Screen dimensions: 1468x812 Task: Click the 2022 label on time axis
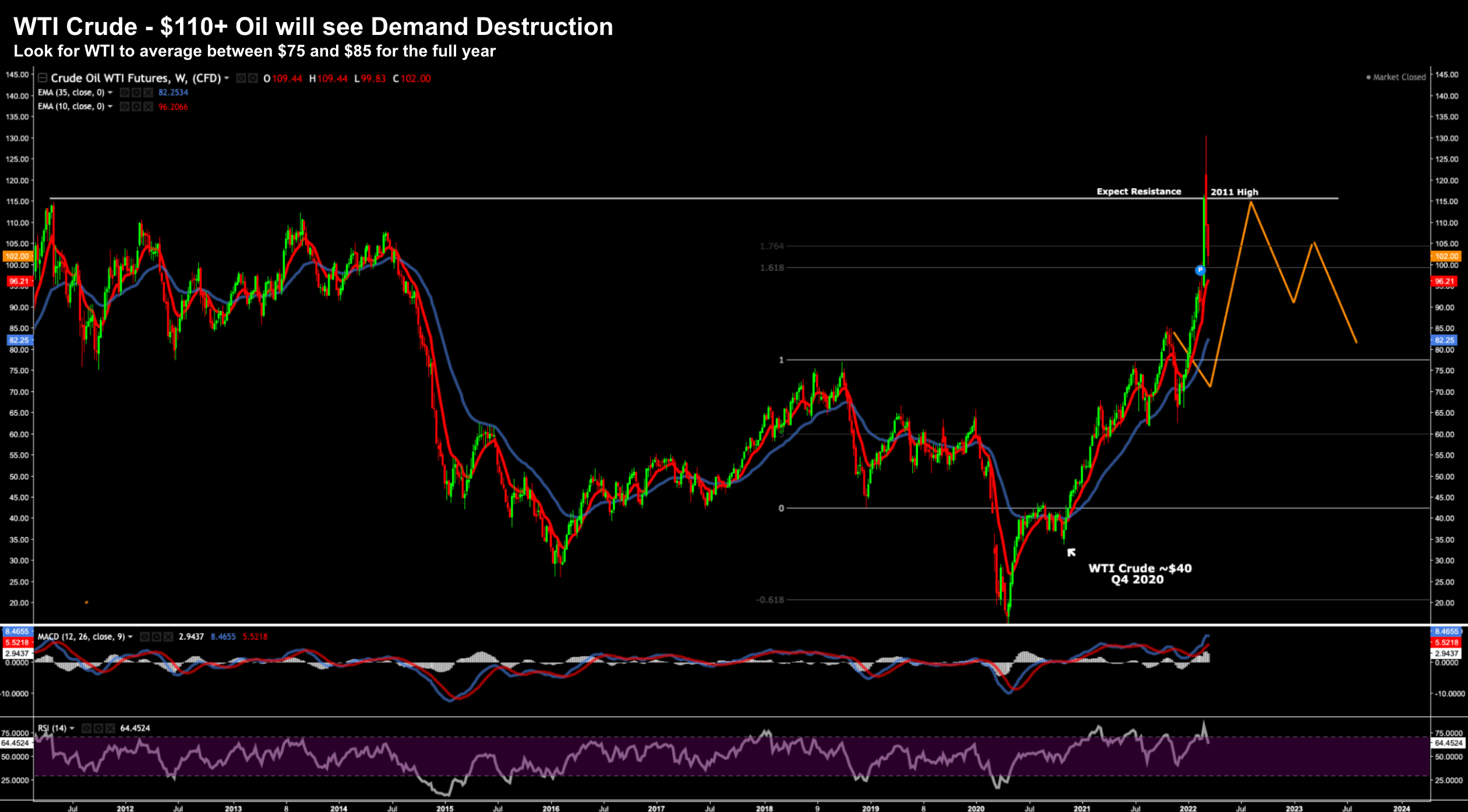tap(1188, 808)
